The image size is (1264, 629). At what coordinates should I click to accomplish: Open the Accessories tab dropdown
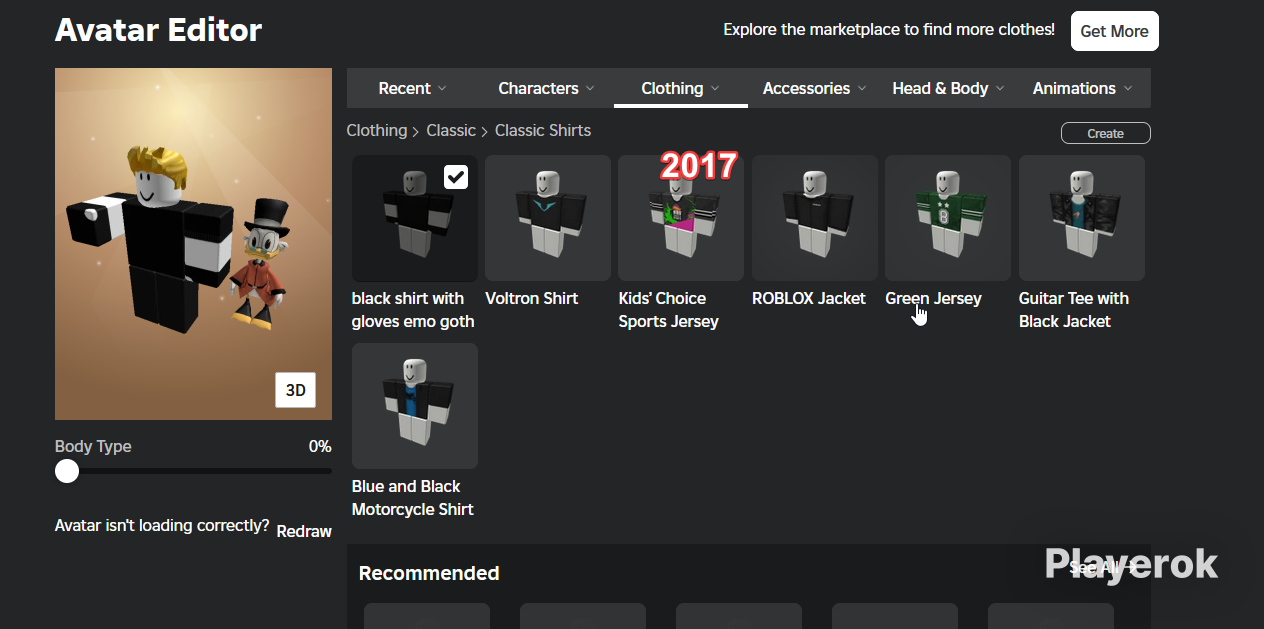(x=814, y=88)
